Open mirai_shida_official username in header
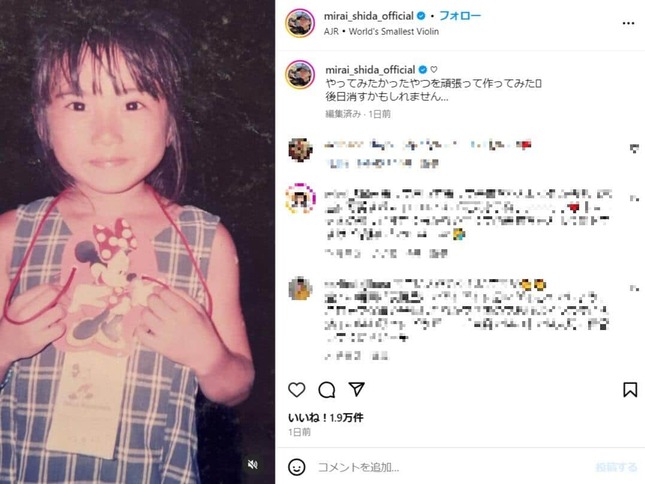The width and height of the screenshot is (645, 484). pyautogui.click(x=369, y=16)
